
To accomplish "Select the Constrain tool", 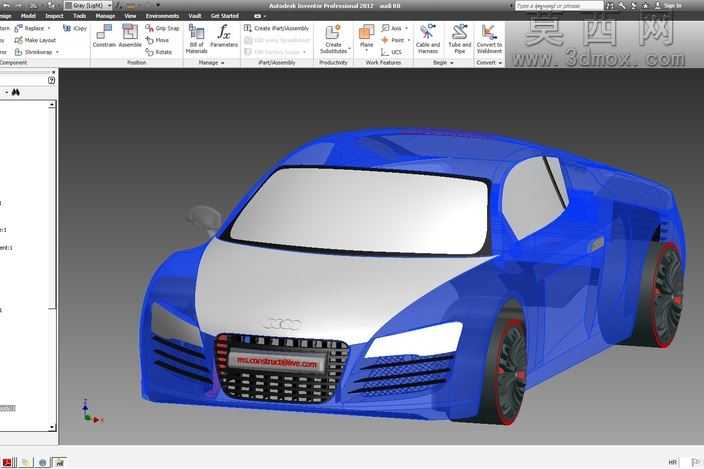I will click(x=104, y=35).
